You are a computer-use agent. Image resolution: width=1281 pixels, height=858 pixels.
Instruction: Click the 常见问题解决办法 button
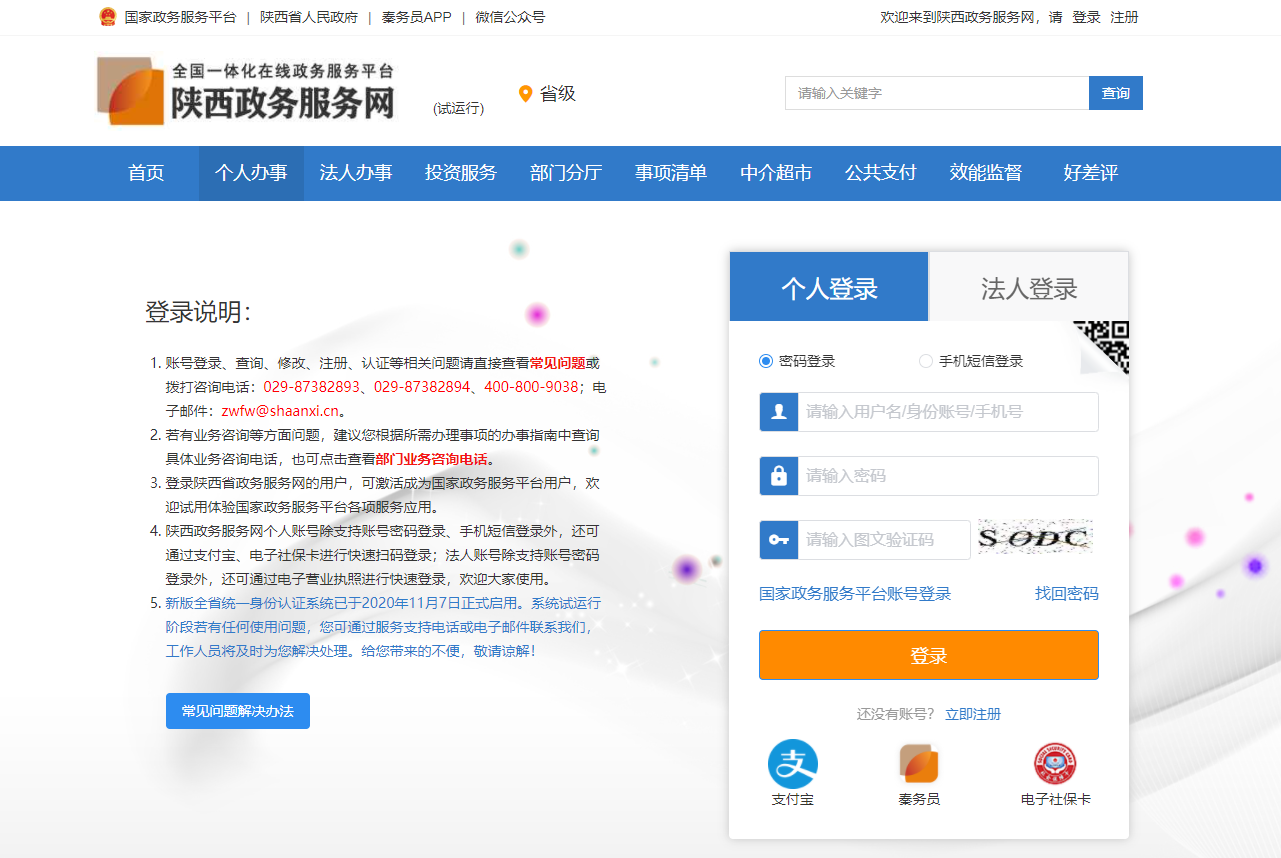tap(238, 711)
